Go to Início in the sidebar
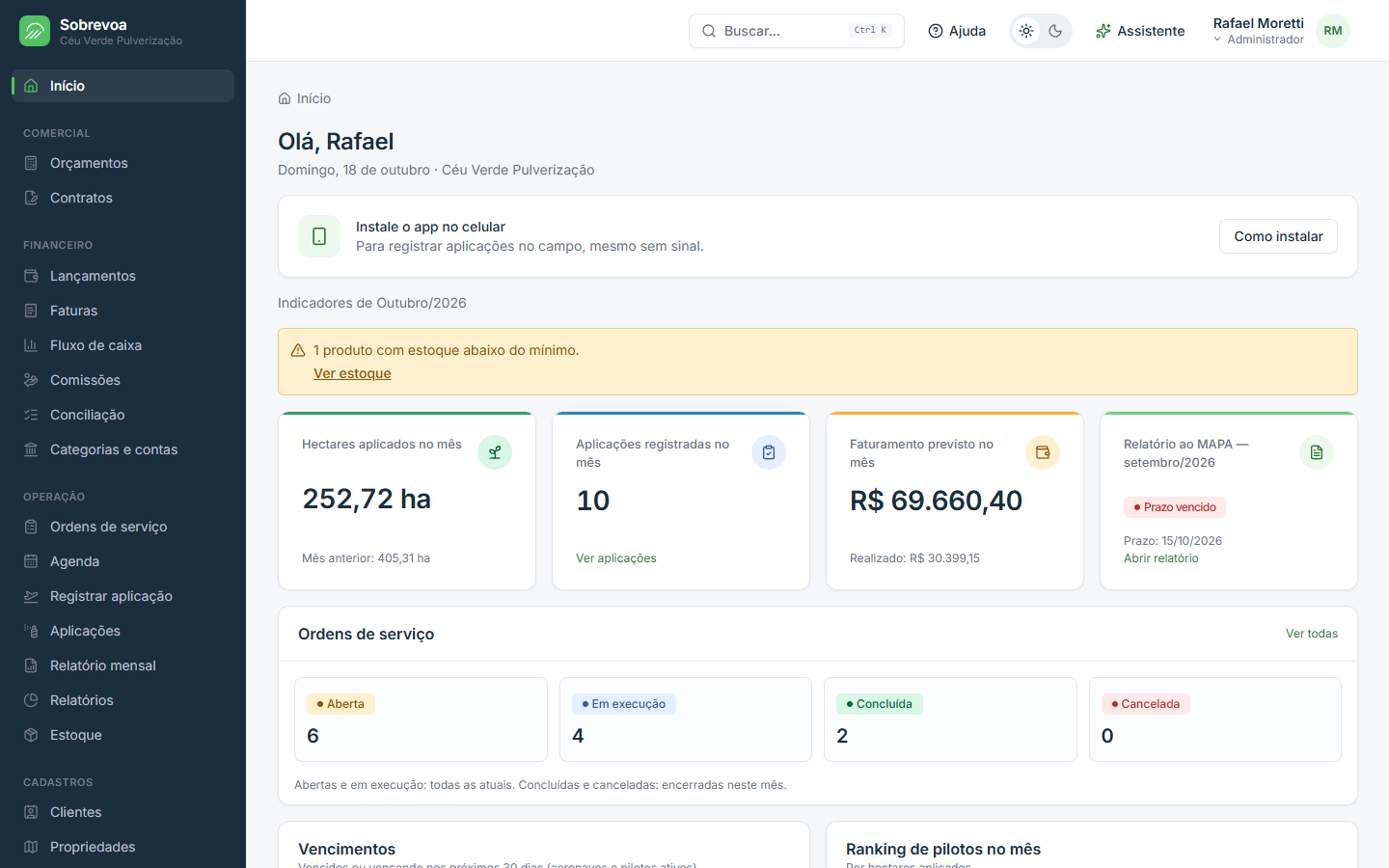The image size is (1389, 868). click(x=123, y=86)
